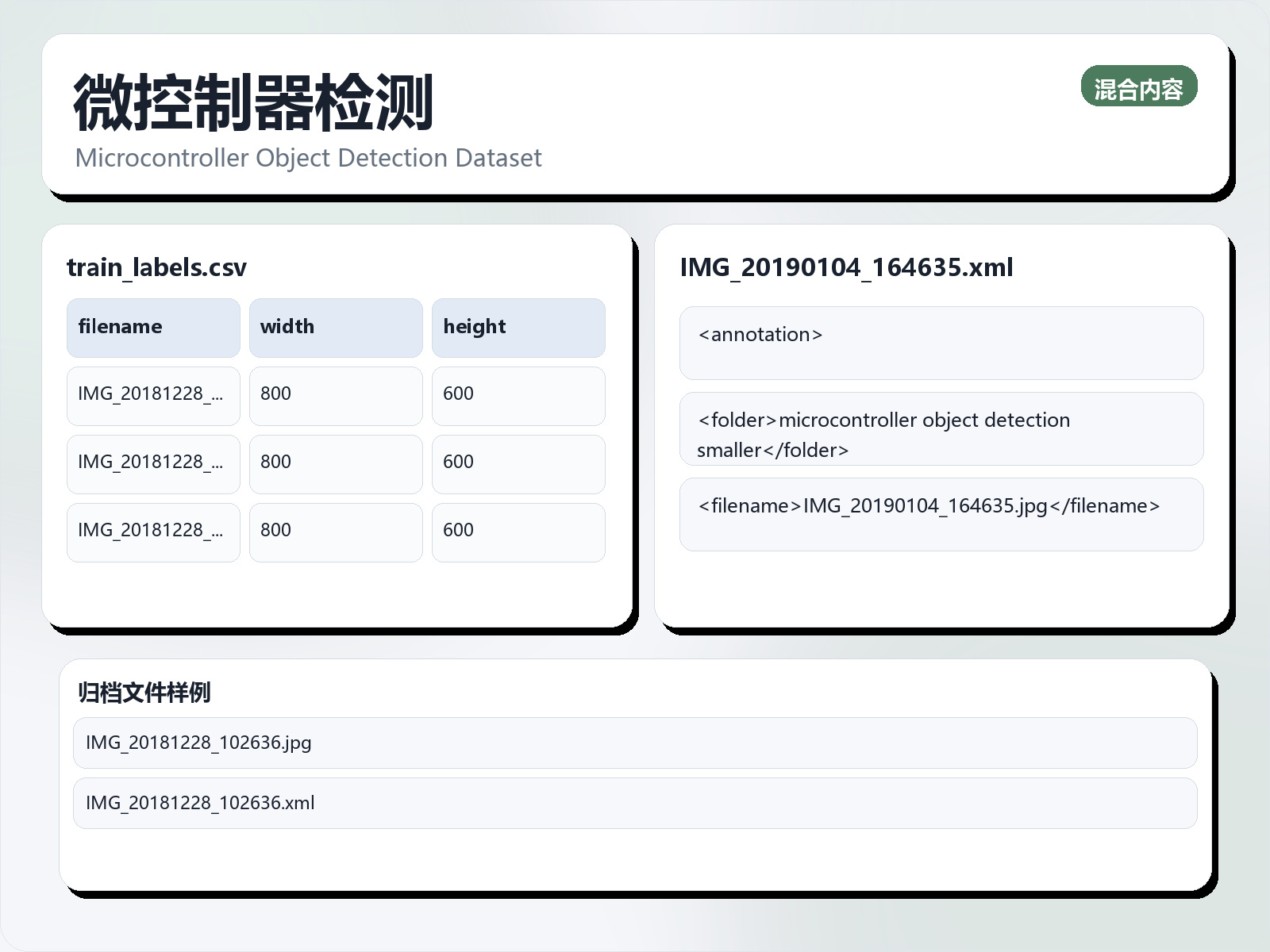Select the <filename> IMG_20190104_164635.jpg line

pyautogui.click(x=941, y=513)
